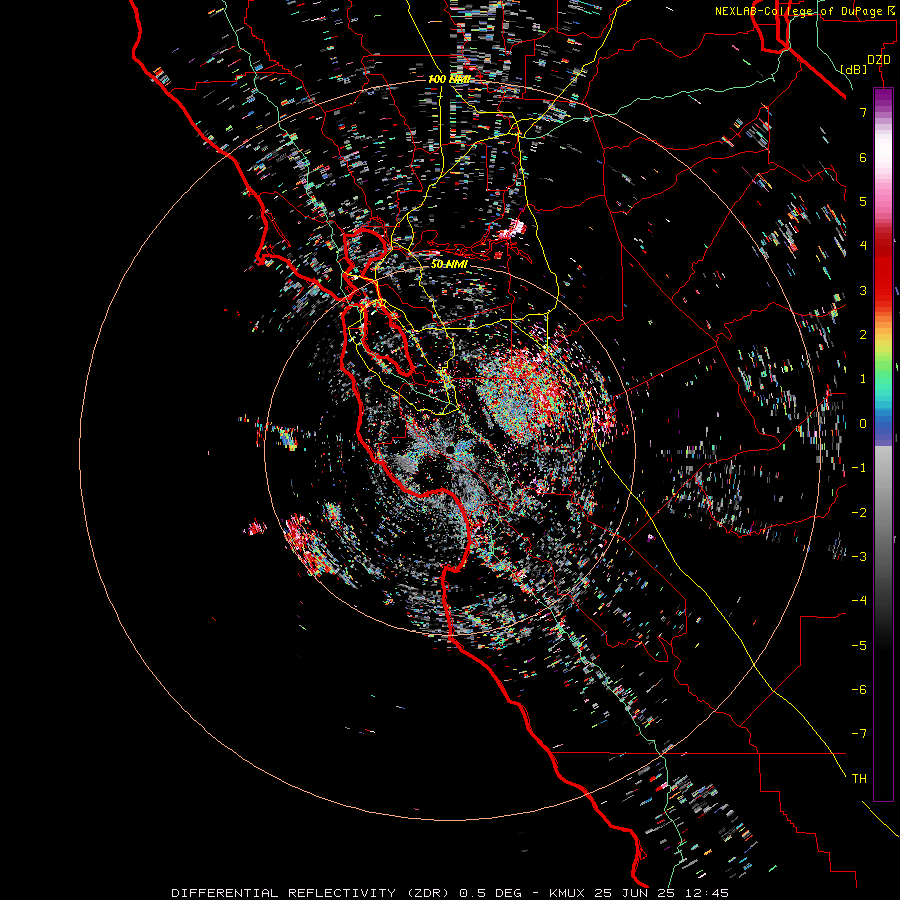Click the [dB] units label
The image size is (900, 900).
[x=853, y=69]
